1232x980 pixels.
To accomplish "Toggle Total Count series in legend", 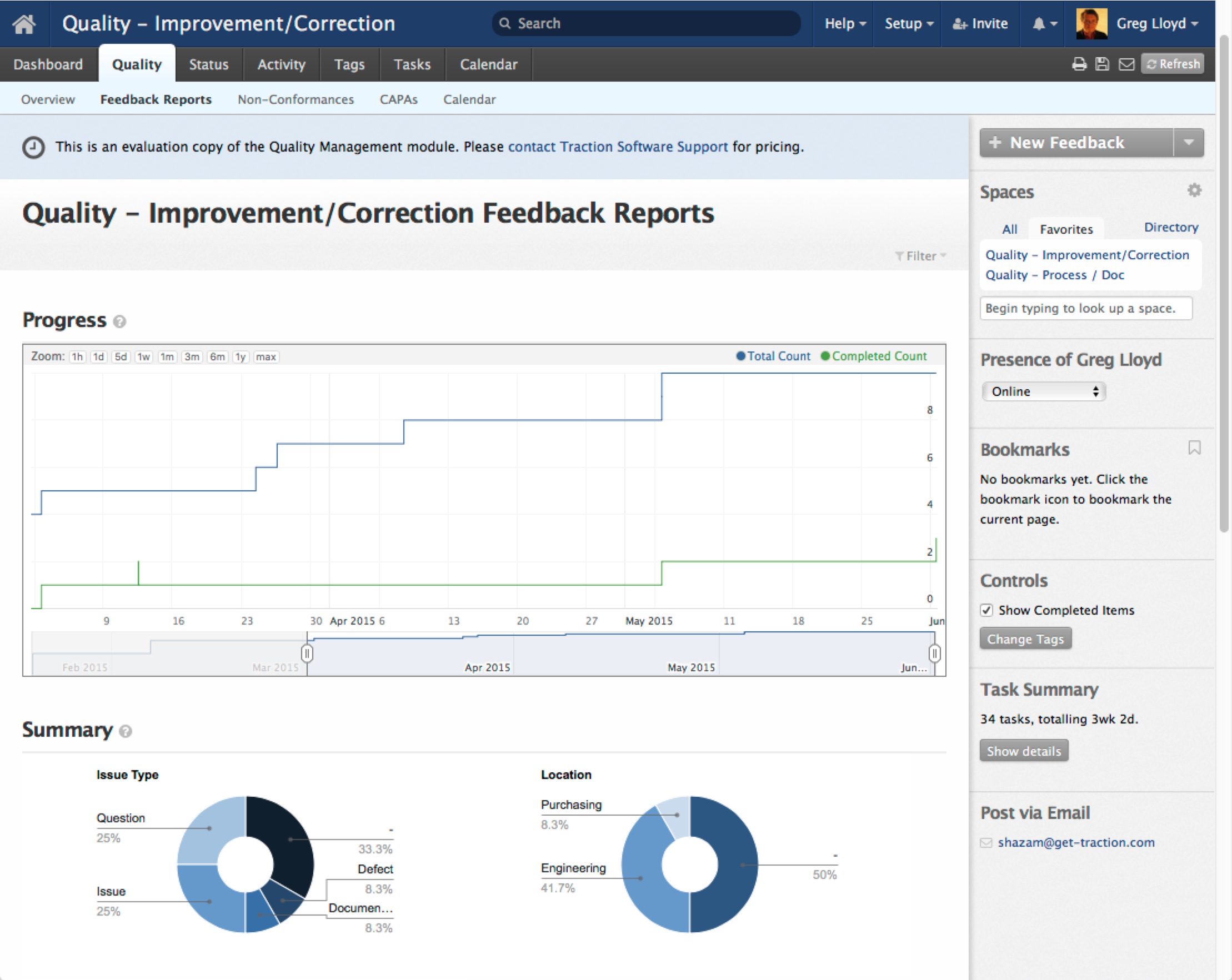I will 774,356.
